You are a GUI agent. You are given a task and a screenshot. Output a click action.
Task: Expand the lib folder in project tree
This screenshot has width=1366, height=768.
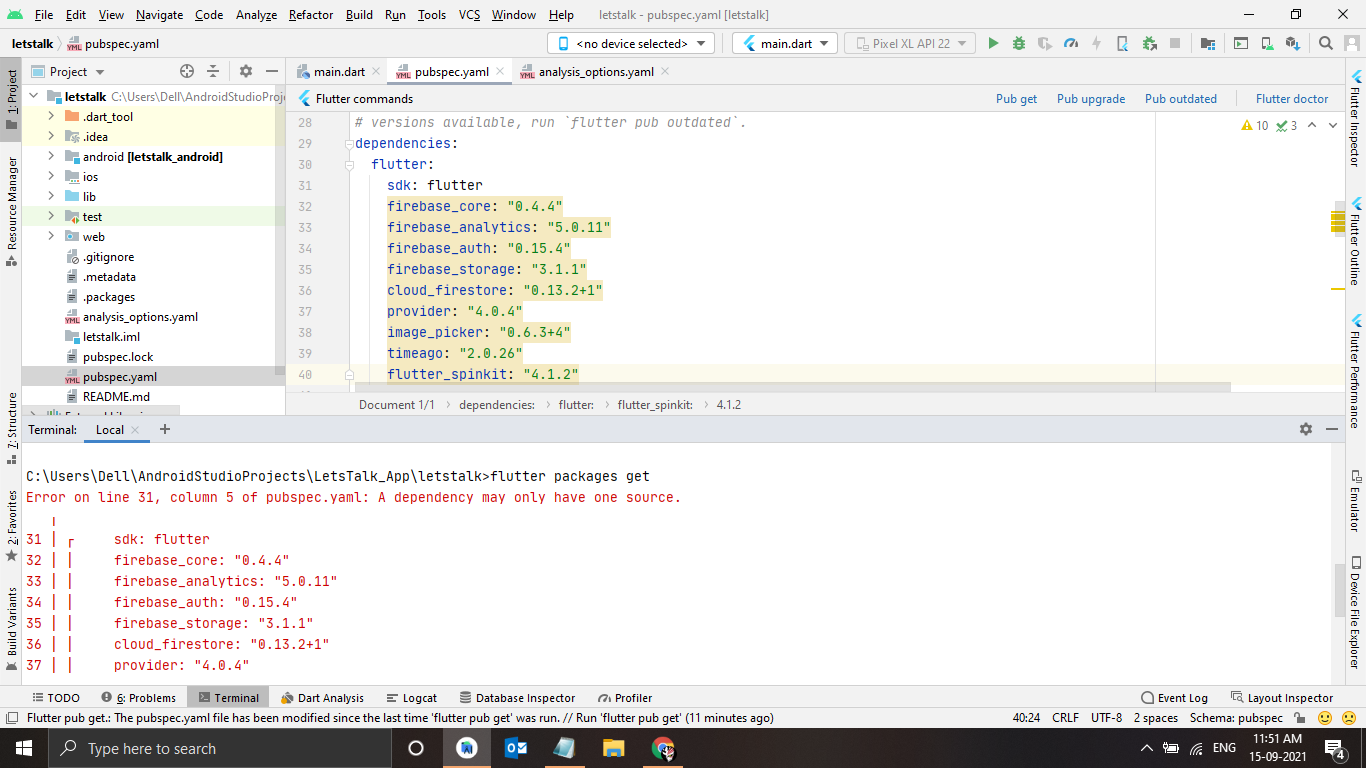(x=51, y=197)
